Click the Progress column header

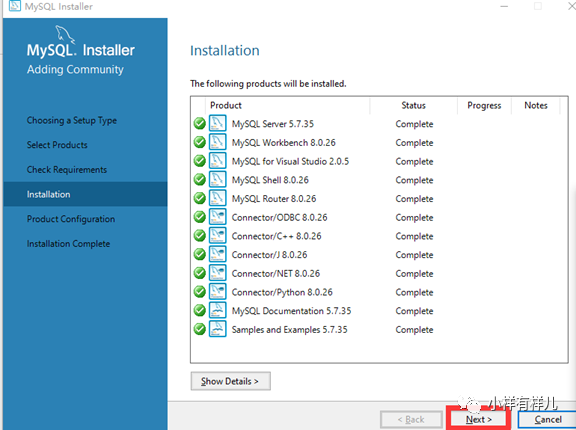tap(484, 105)
